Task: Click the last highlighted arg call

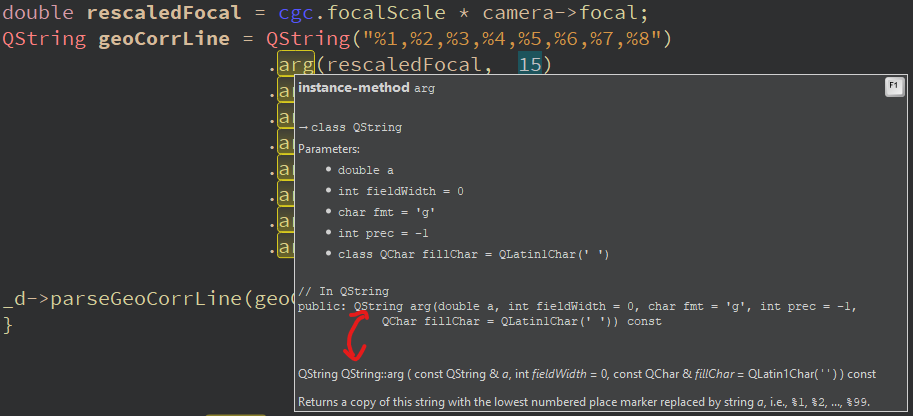Action: click(286, 245)
